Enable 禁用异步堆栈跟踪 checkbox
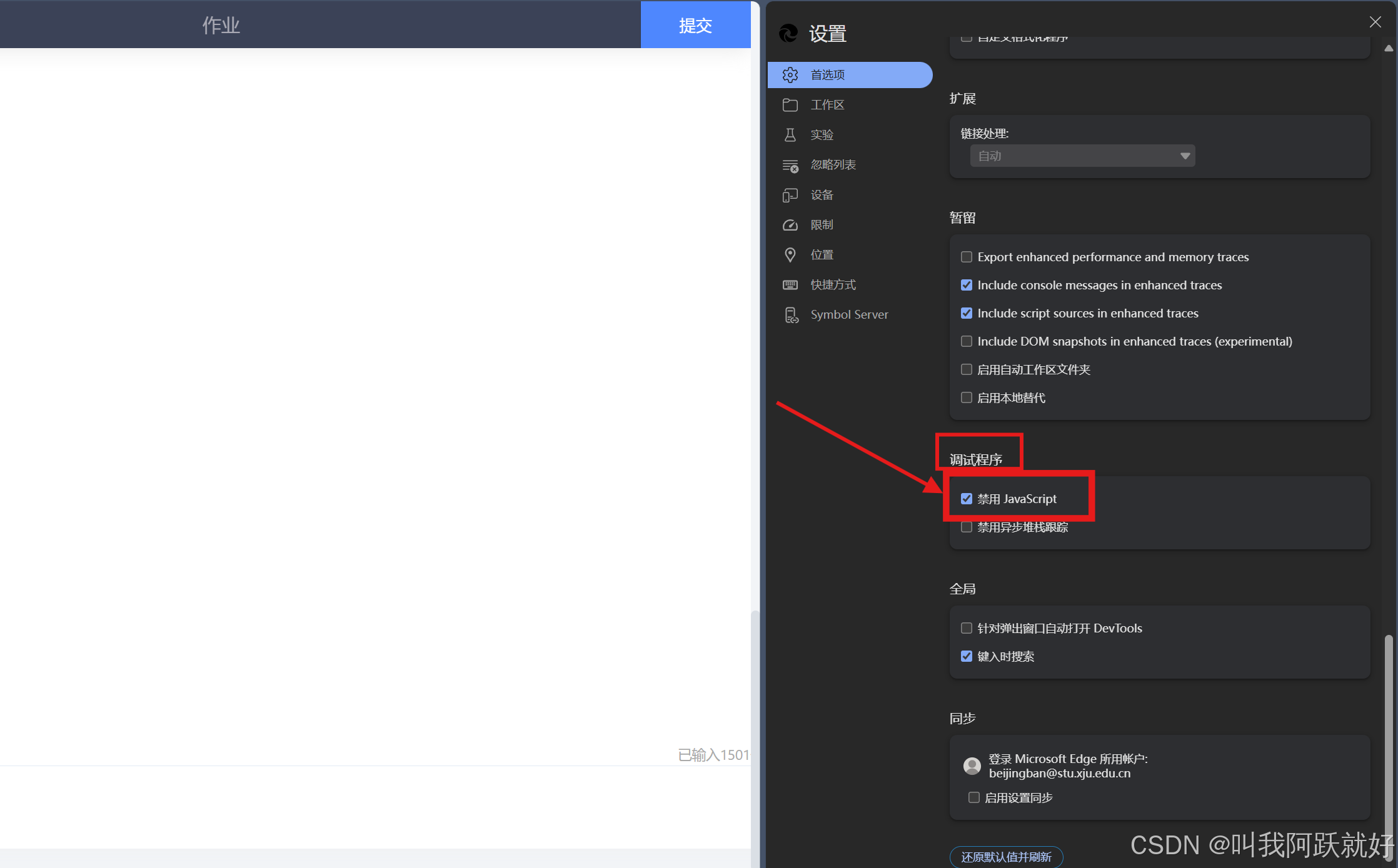The height and width of the screenshot is (868, 1398). [967, 527]
